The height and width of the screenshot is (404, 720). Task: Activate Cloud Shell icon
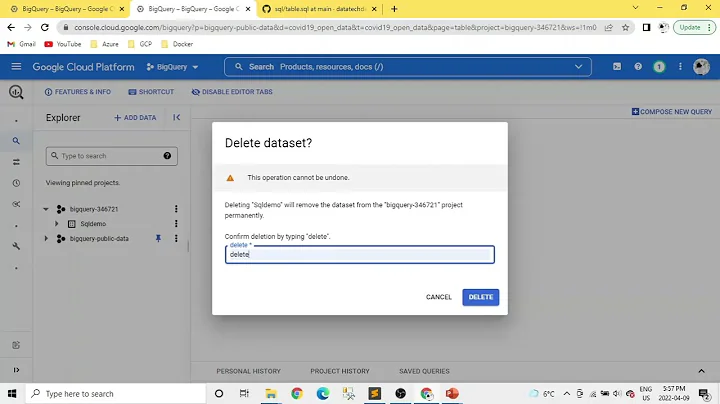click(617, 67)
